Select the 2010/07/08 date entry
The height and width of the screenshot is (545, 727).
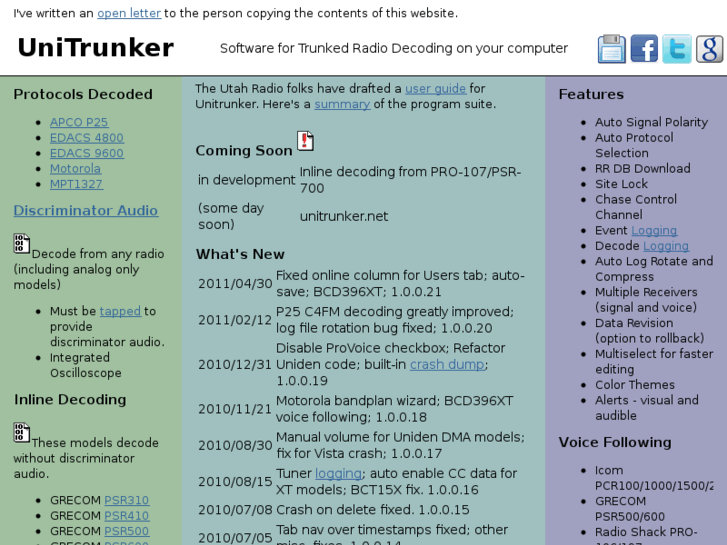point(235,509)
